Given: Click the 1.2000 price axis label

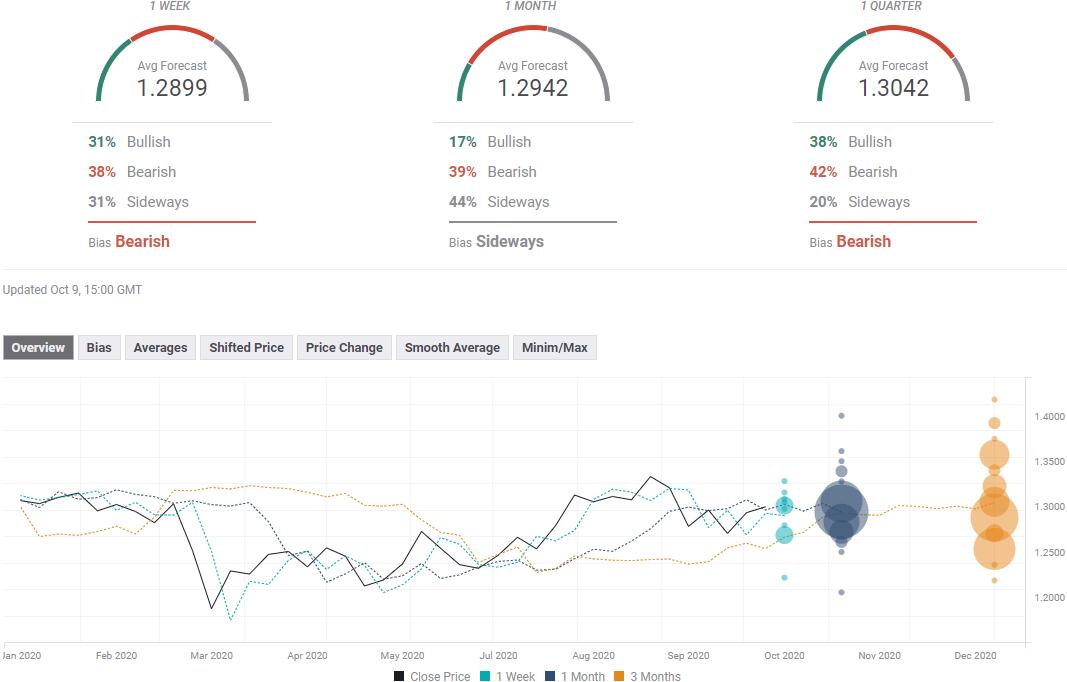Looking at the screenshot, I should tap(1049, 598).
